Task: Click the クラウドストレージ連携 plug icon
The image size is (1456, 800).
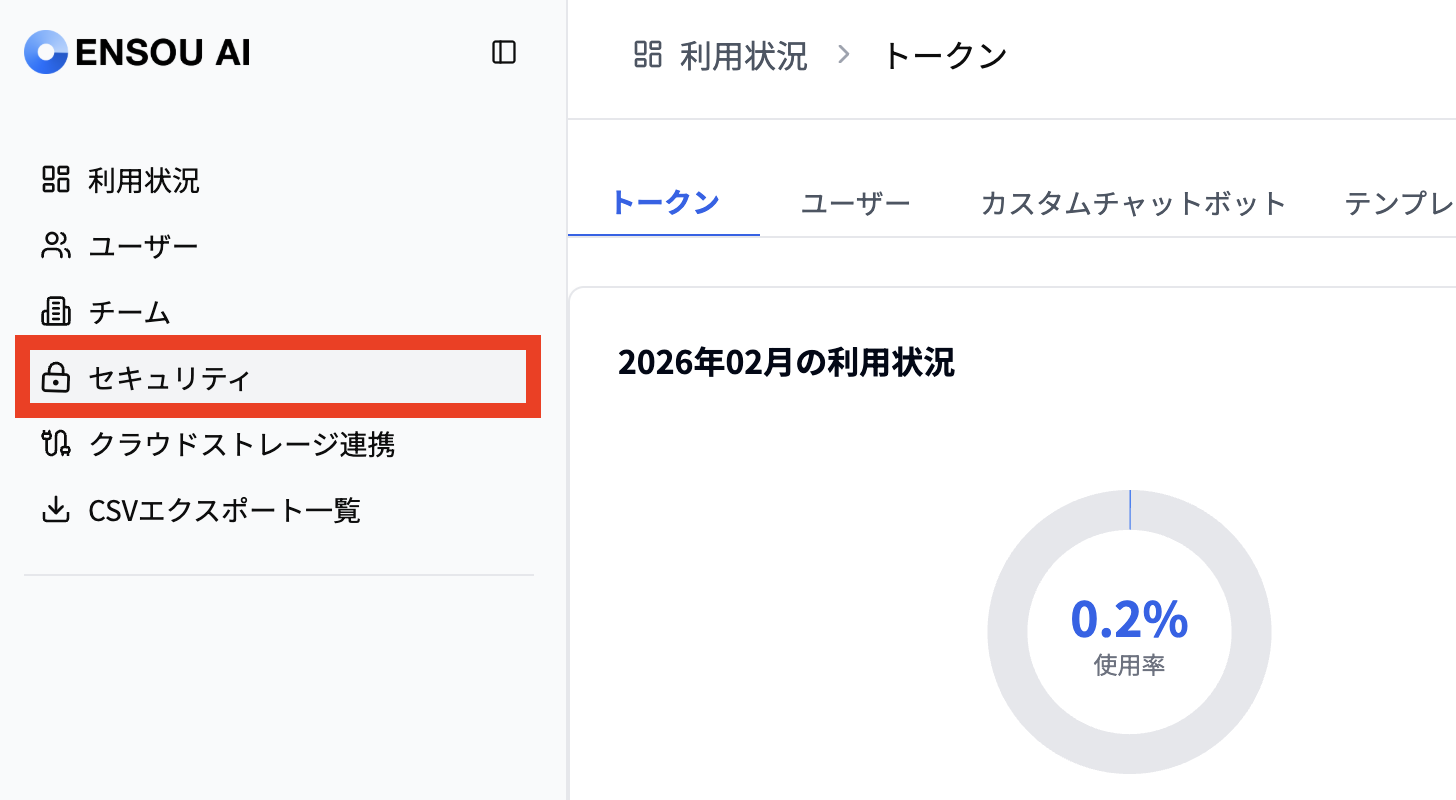Action: (x=55, y=443)
